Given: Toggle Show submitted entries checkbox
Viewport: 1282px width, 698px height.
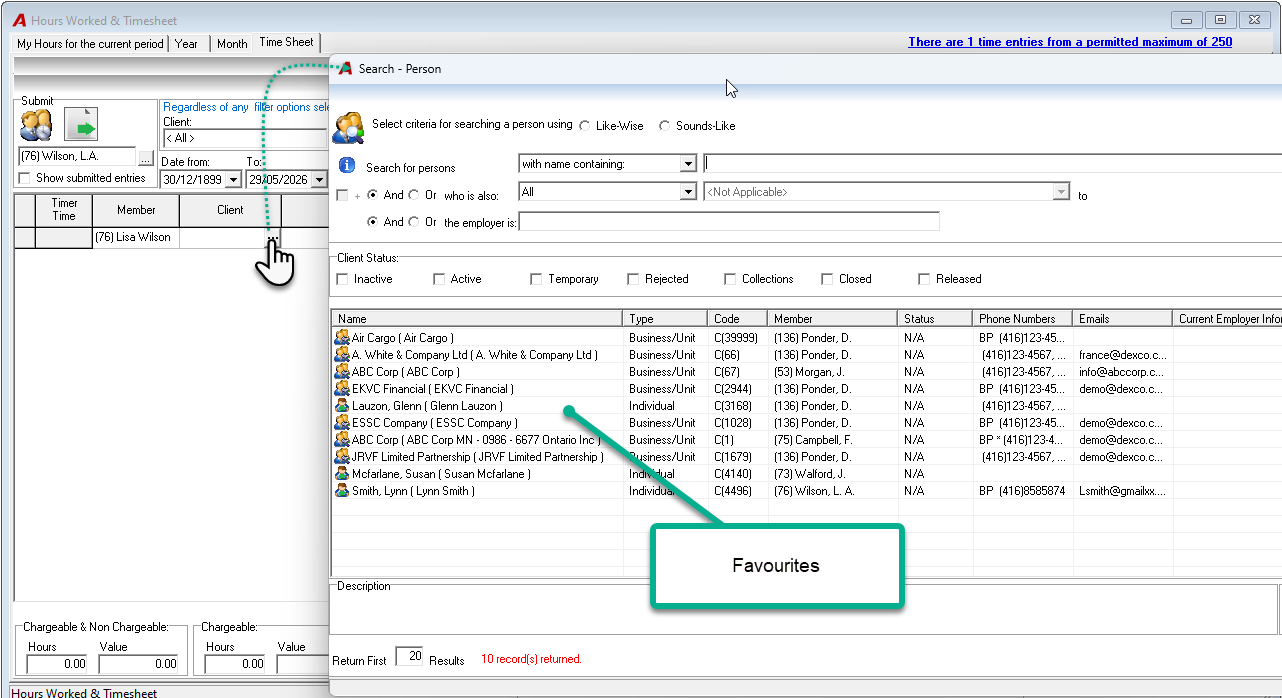Looking at the screenshot, I should [24, 178].
